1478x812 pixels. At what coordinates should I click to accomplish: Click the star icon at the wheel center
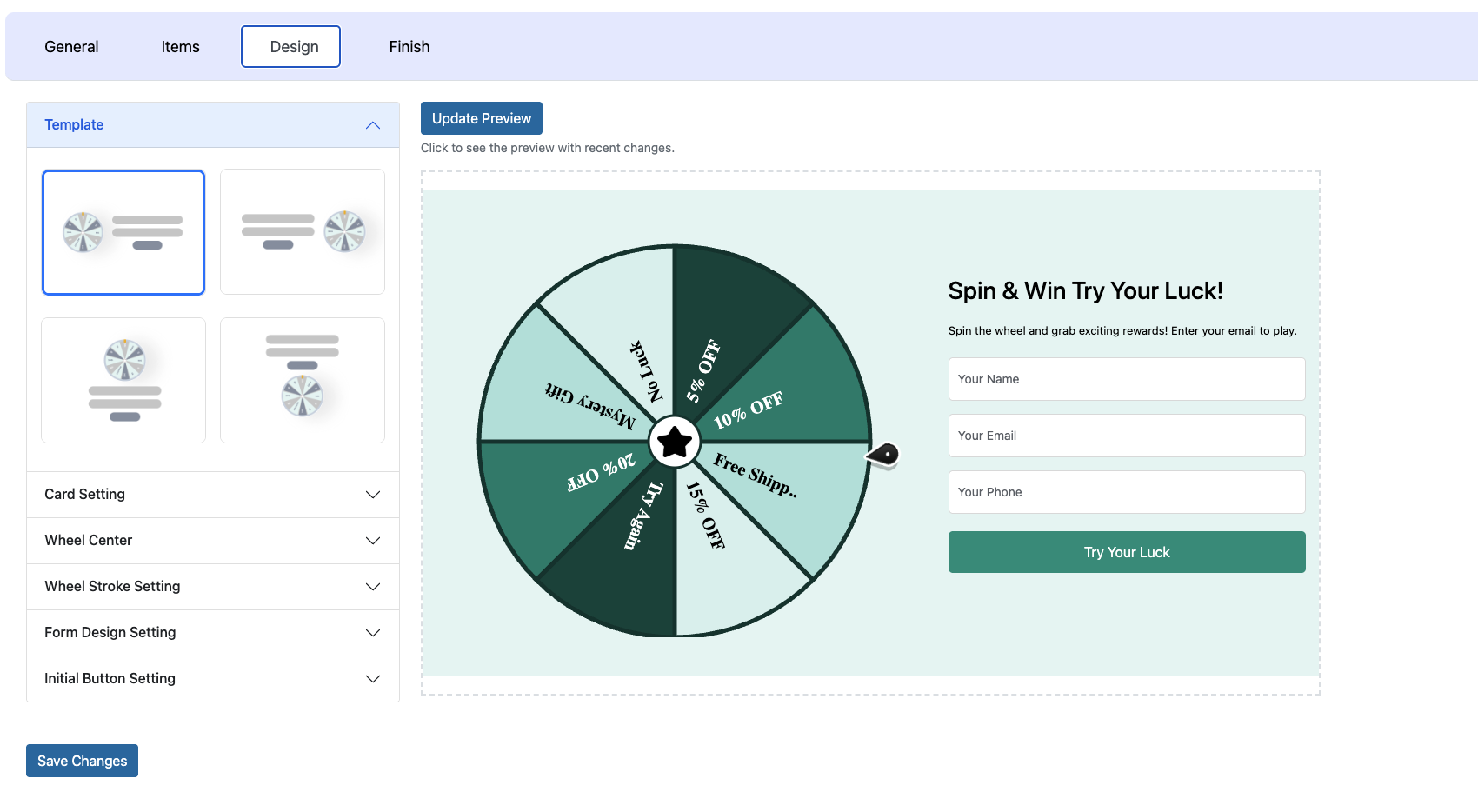click(675, 443)
